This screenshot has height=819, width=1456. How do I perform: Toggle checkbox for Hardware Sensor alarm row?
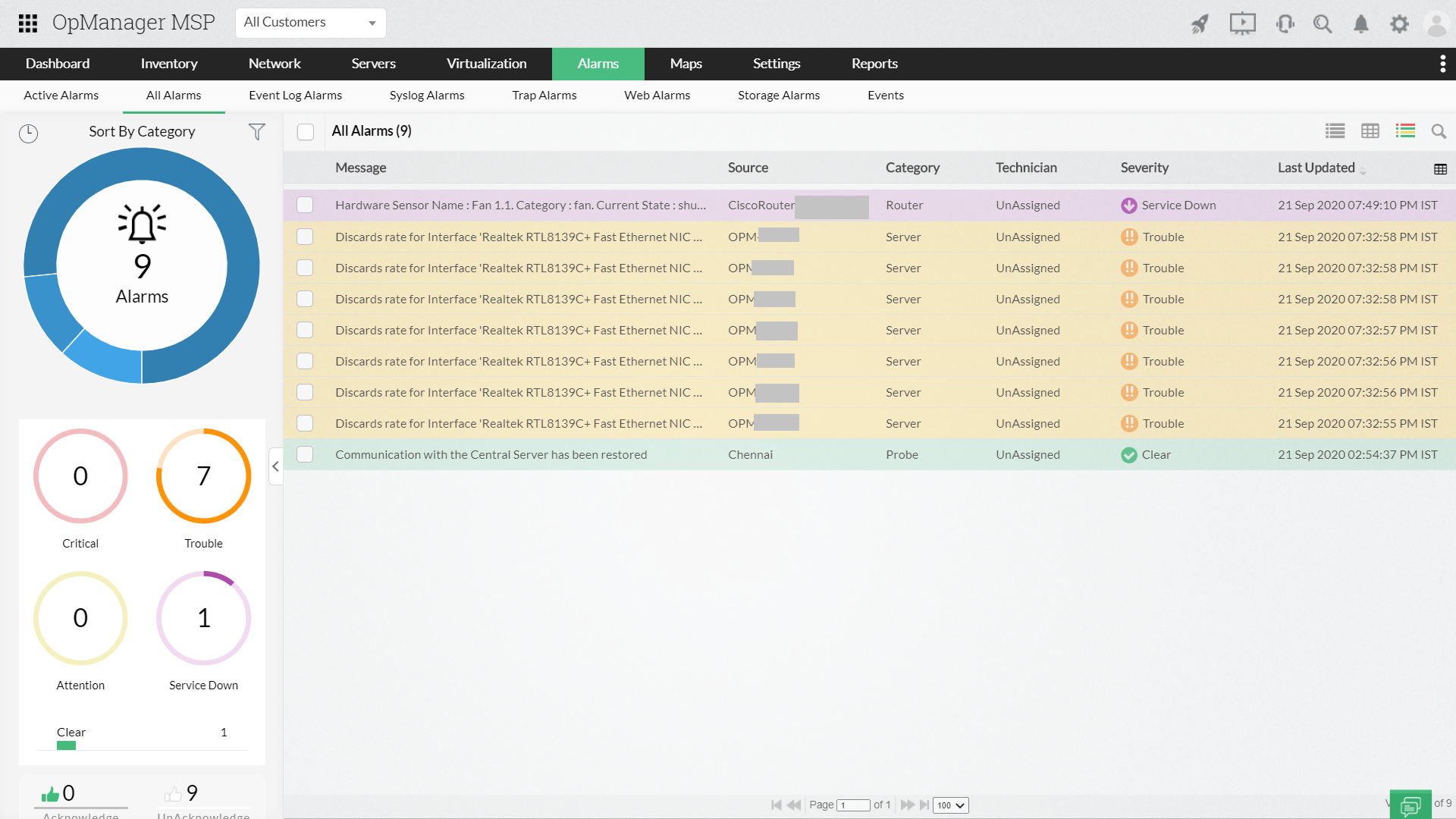307,205
